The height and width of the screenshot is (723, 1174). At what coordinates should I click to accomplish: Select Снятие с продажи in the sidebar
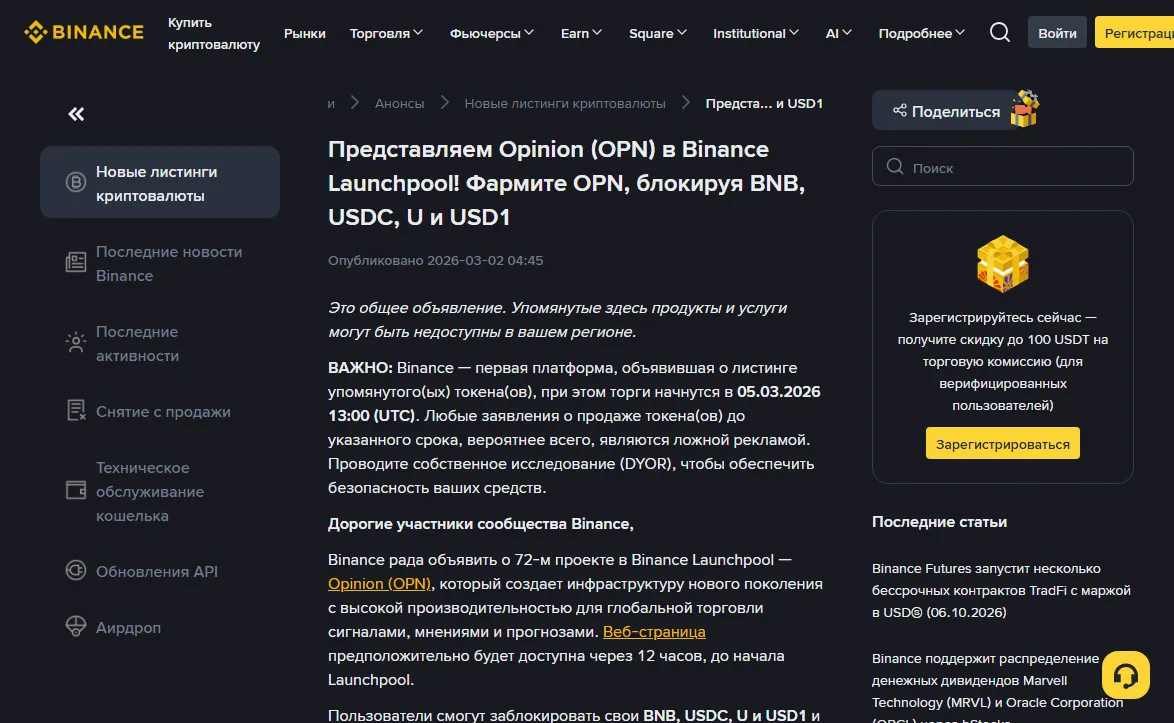pyautogui.click(x=159, y=411)
